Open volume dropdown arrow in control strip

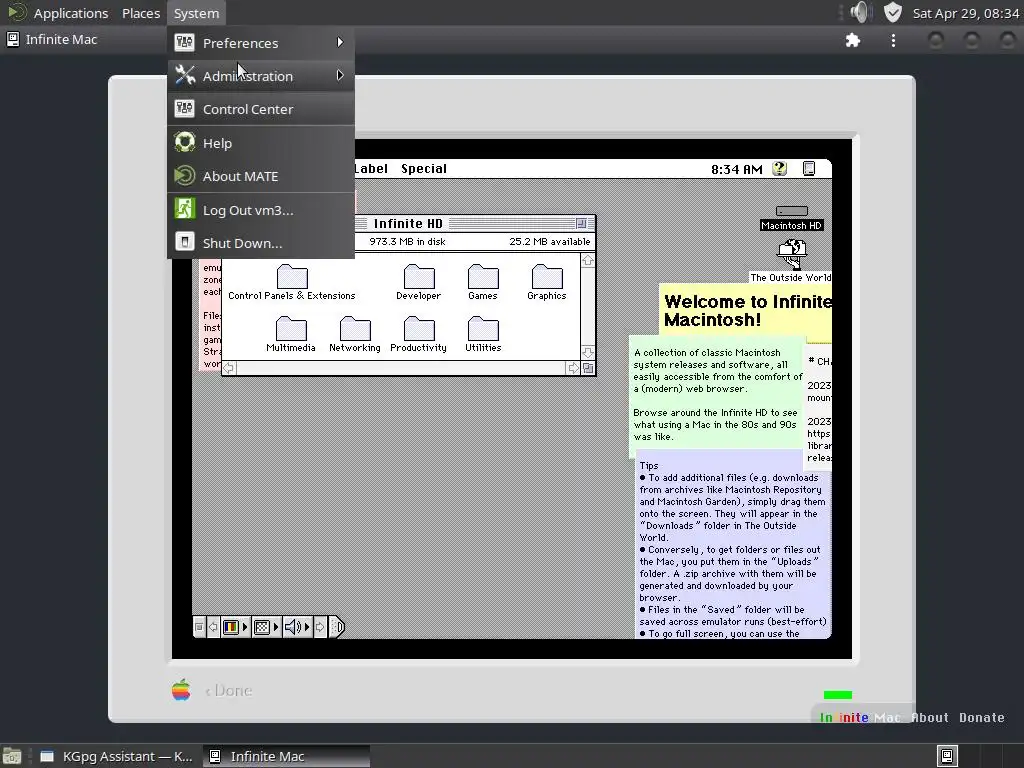click(x=306, y=628)
